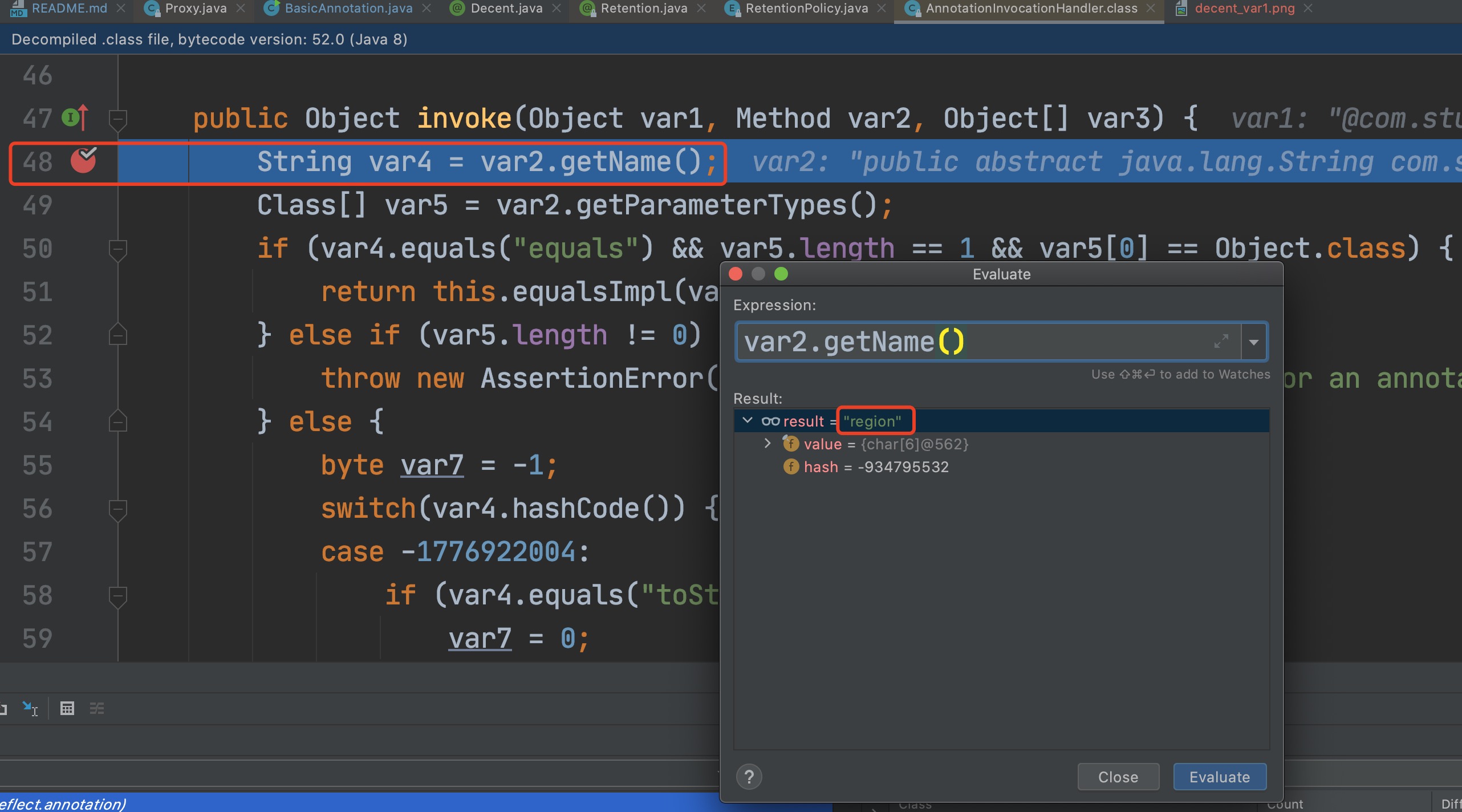The width and height of the screenshot is (1462, 812).
Task: Switch to BasicAnnotation.java tab
Action: point(348,9)
